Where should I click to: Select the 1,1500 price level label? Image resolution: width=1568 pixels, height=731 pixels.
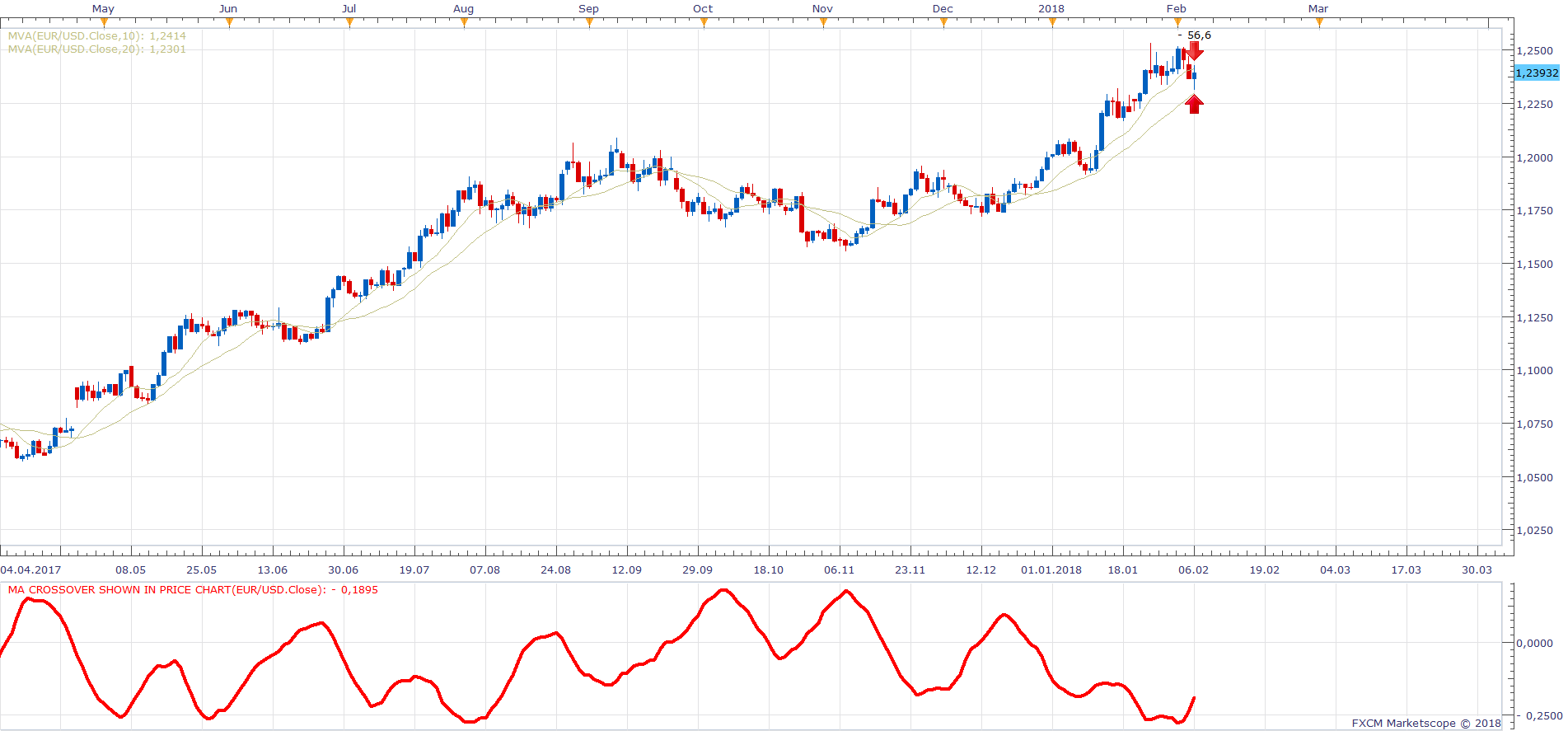tap(1535, 265)
